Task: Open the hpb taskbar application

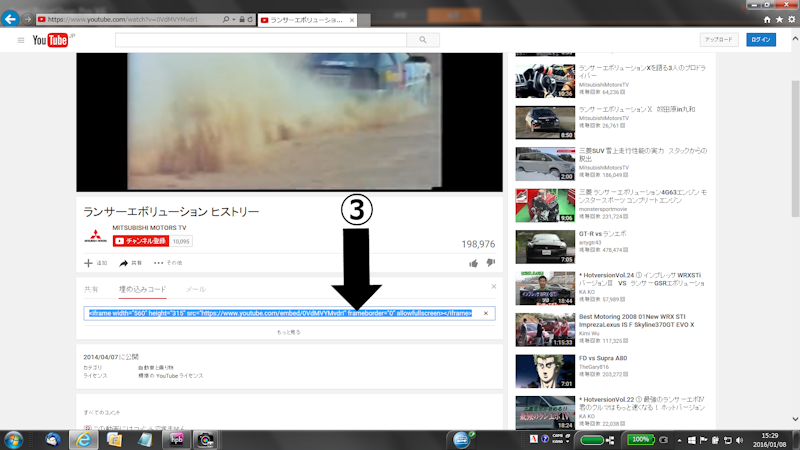Action: pyautogui.click(x=177, y=440)
